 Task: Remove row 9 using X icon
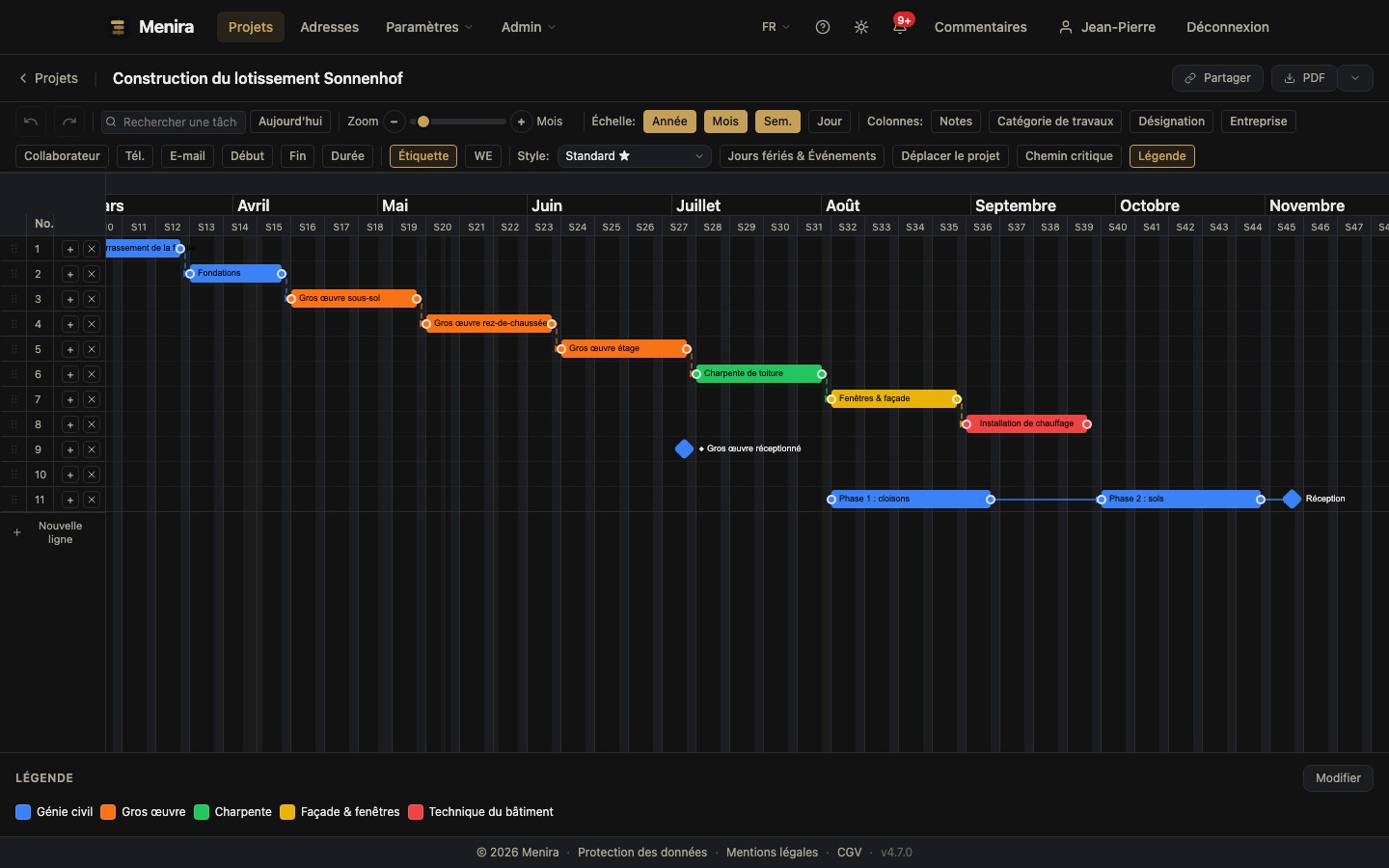pyautogui.click(x=92, y=449)
